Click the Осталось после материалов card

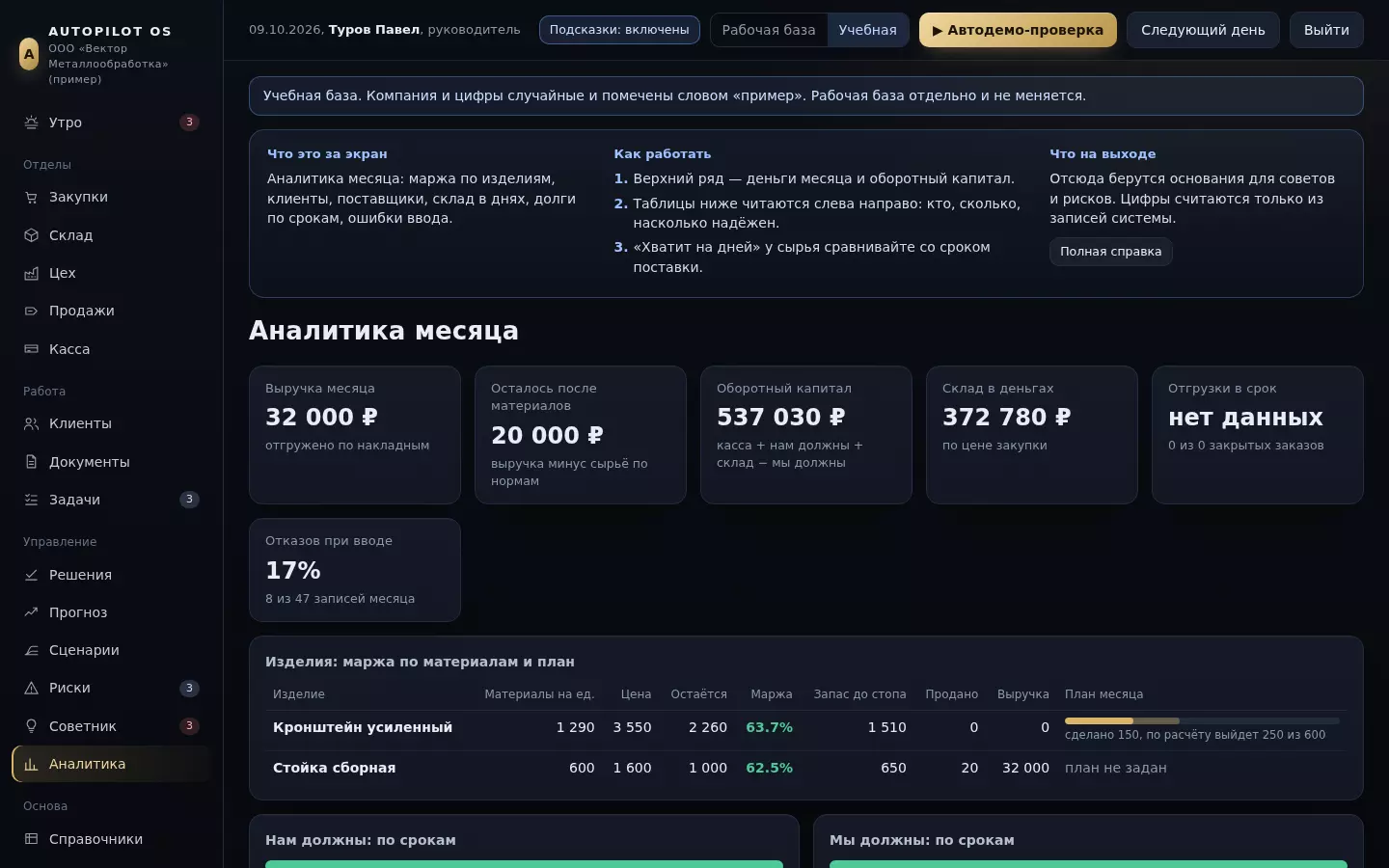[x=581, y=435]
